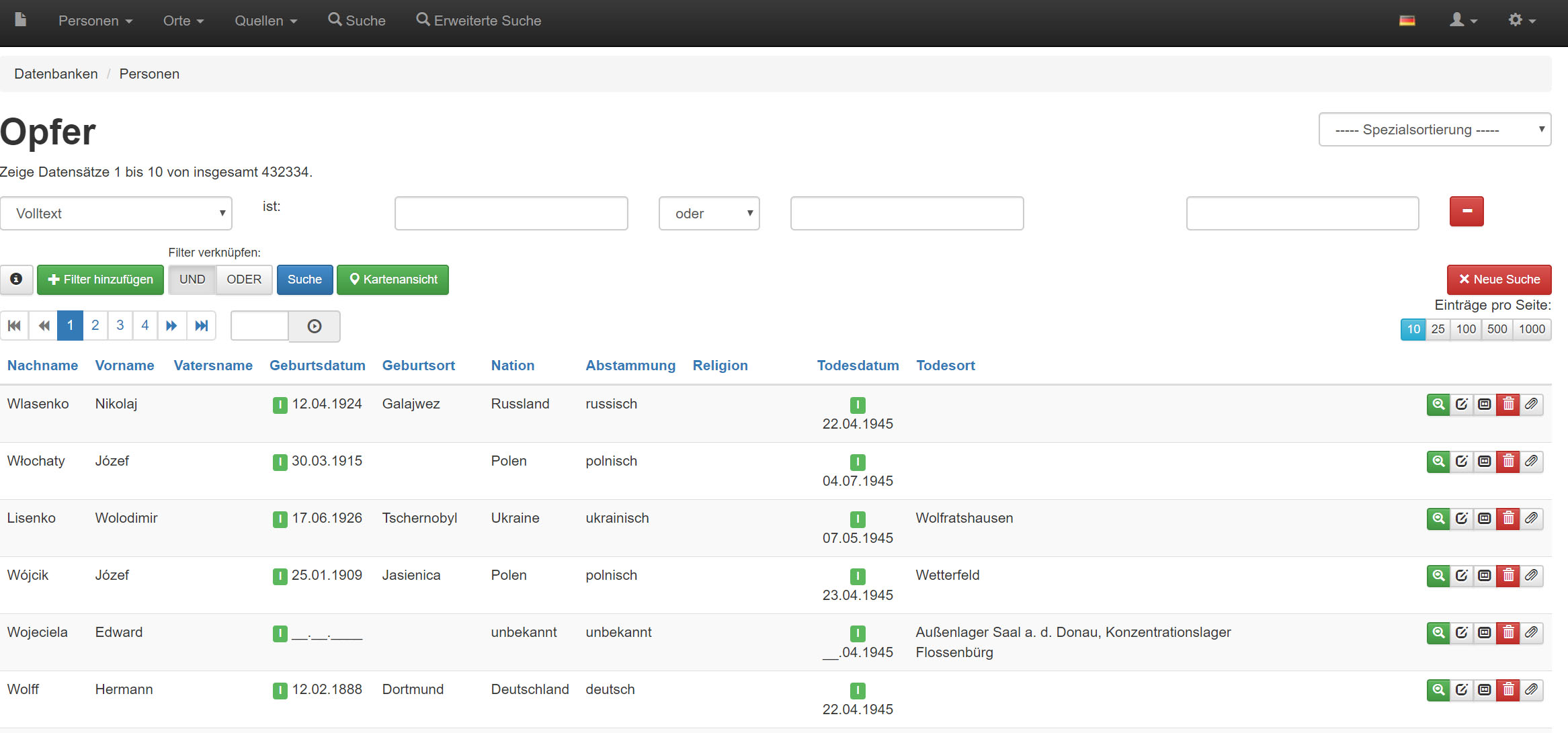Viewport: 1568px width, 733px height.
Task: Select ODER filter linking
Action: tap(244, 279)
